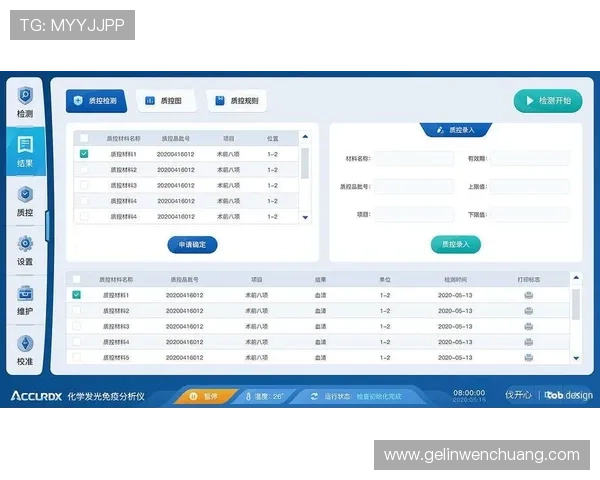
Task: Click the 申请确定 button
Action: coord(192,245)
